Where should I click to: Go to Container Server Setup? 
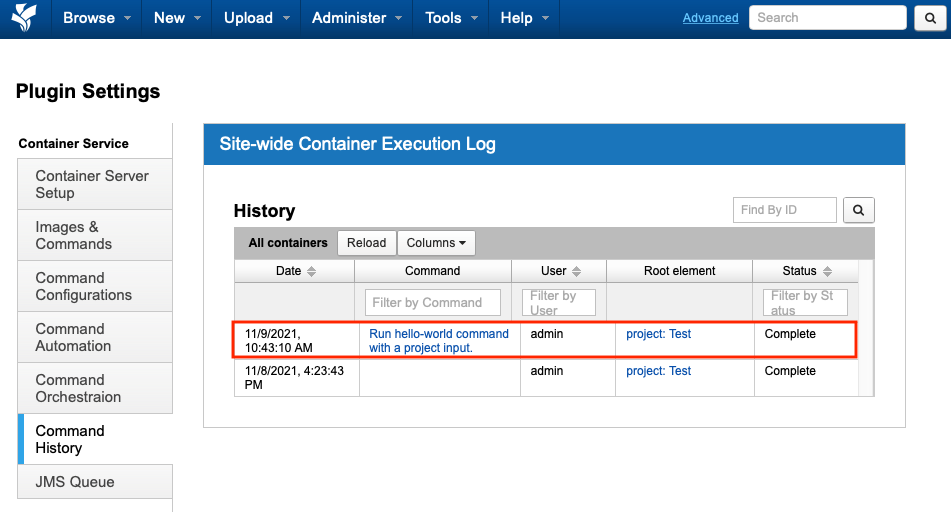point(92,184)
